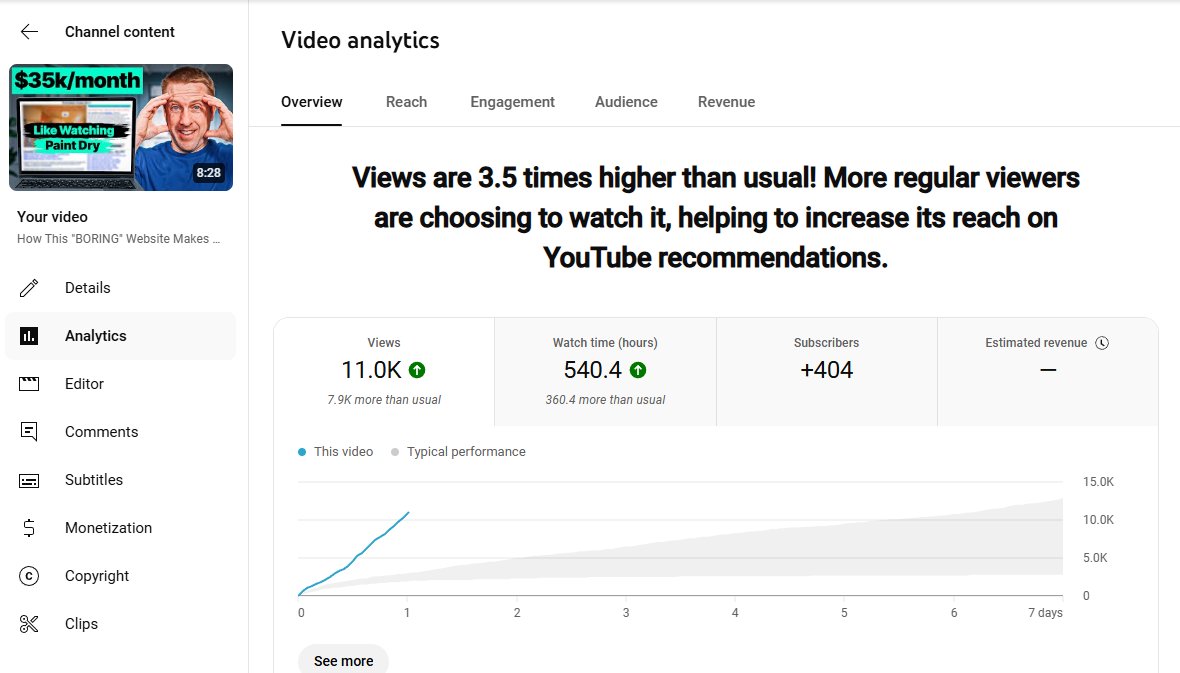Click the scissors Clips icon
This screenshot has height=673, width=1180.
coord(29,624)
